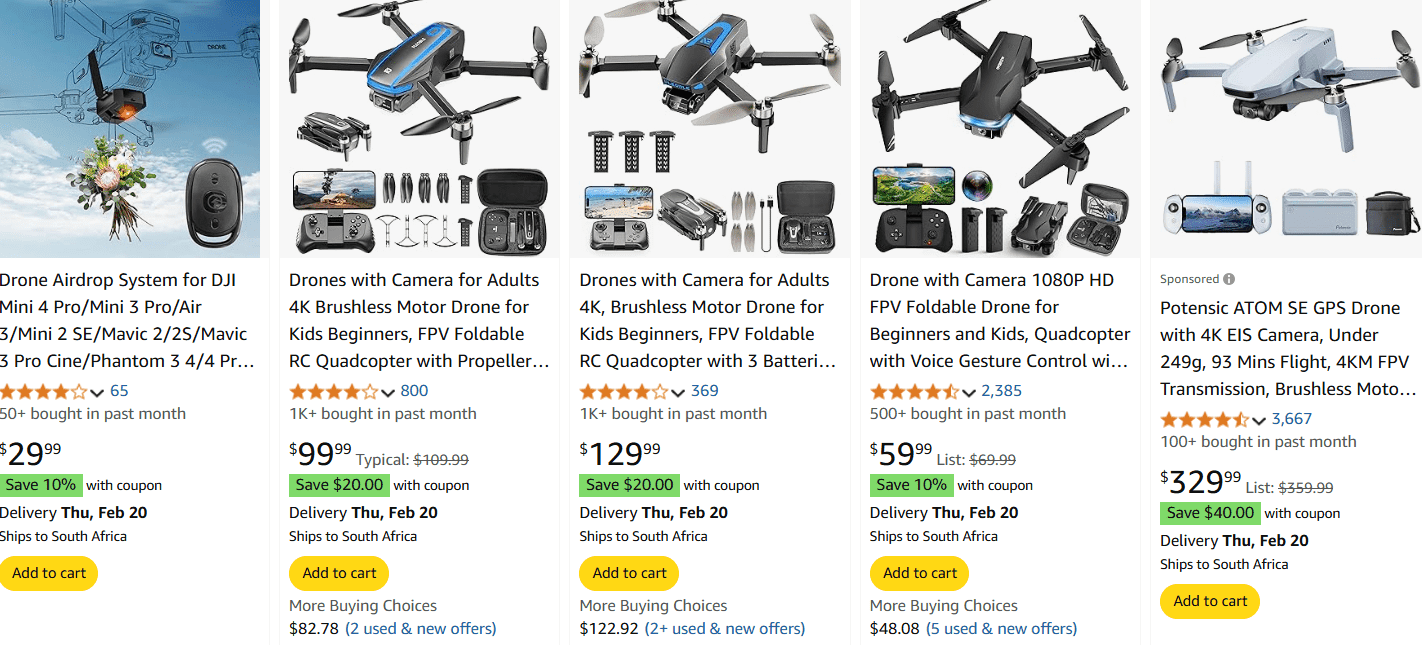
Task: Add the $29.99 Drone Airdrop System to cart
Action: tap(48, 573)
